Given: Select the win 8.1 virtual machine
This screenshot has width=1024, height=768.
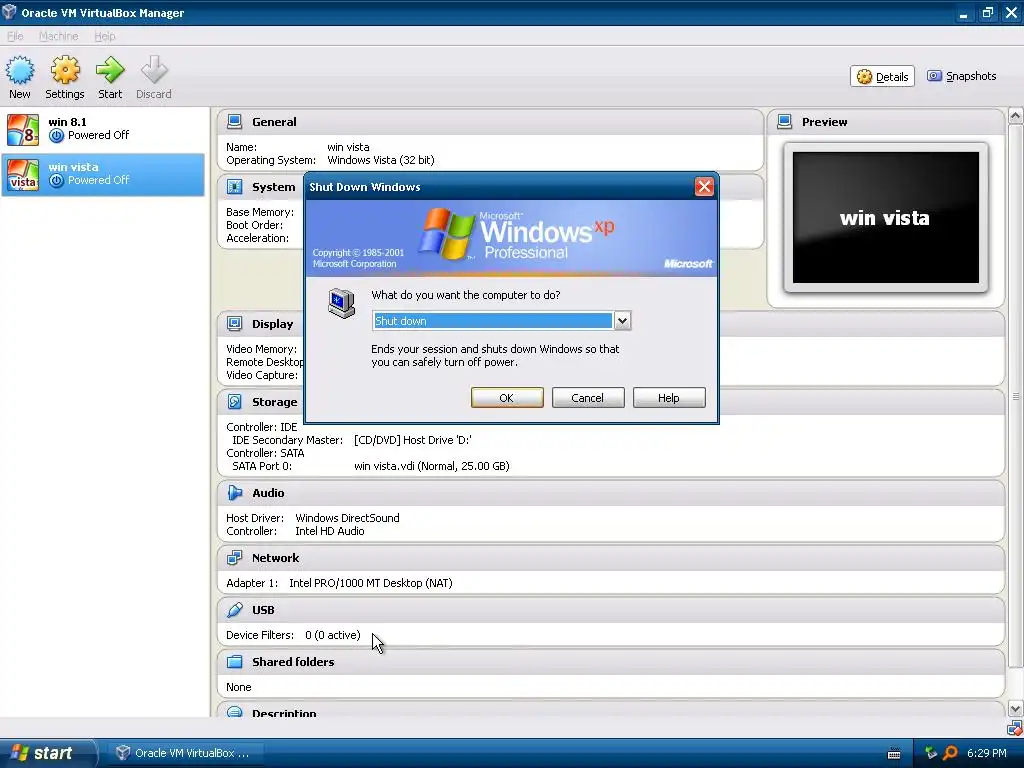Looking at the screenshot, I should [103, 129].
